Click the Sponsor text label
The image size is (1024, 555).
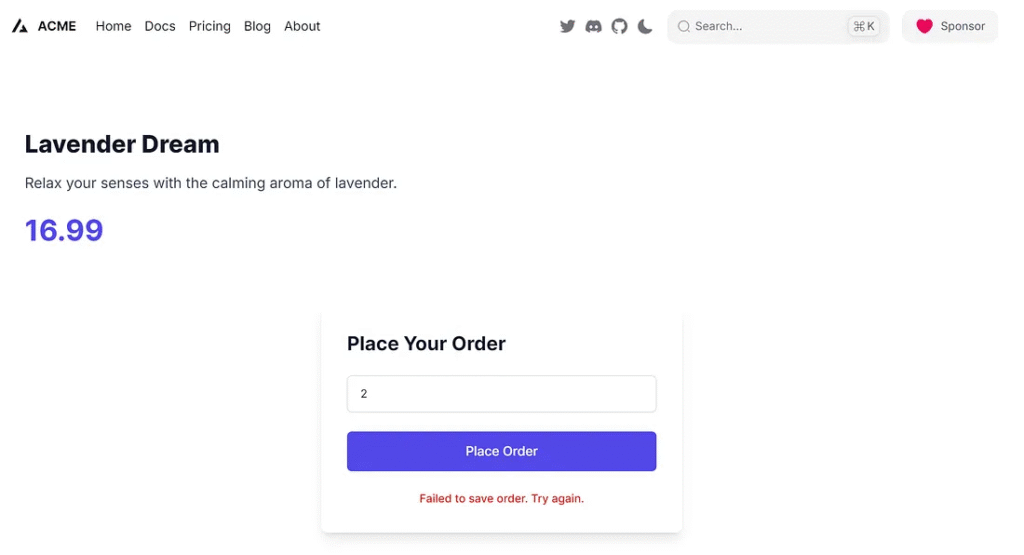pos(963,27)
